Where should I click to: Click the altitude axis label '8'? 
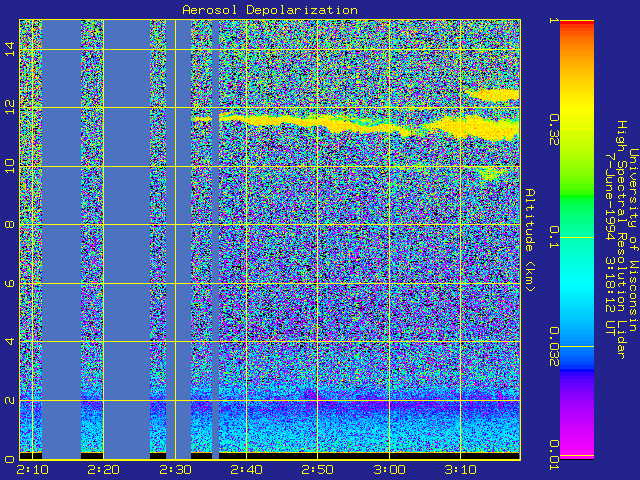coord(10,224)
